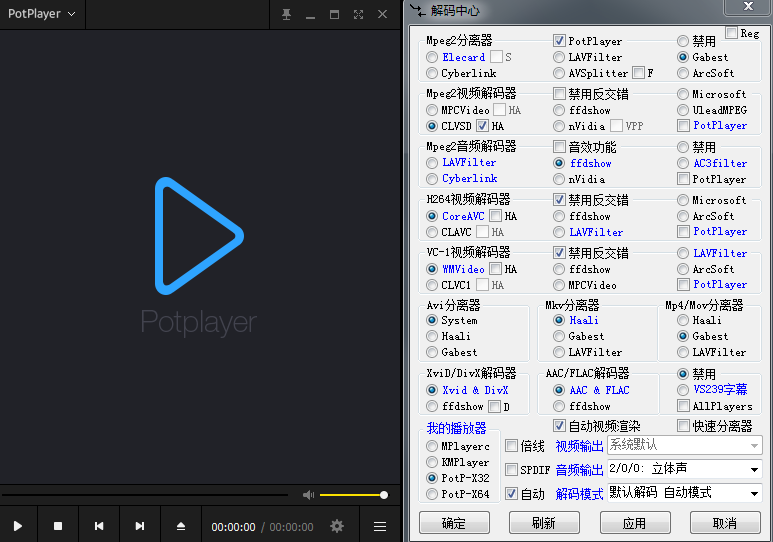Image resolution: width=773 pixels, height=542 pixels.
Task: Select MPCVideo for VC-1 decoder
Action: [x=559, y=285]
